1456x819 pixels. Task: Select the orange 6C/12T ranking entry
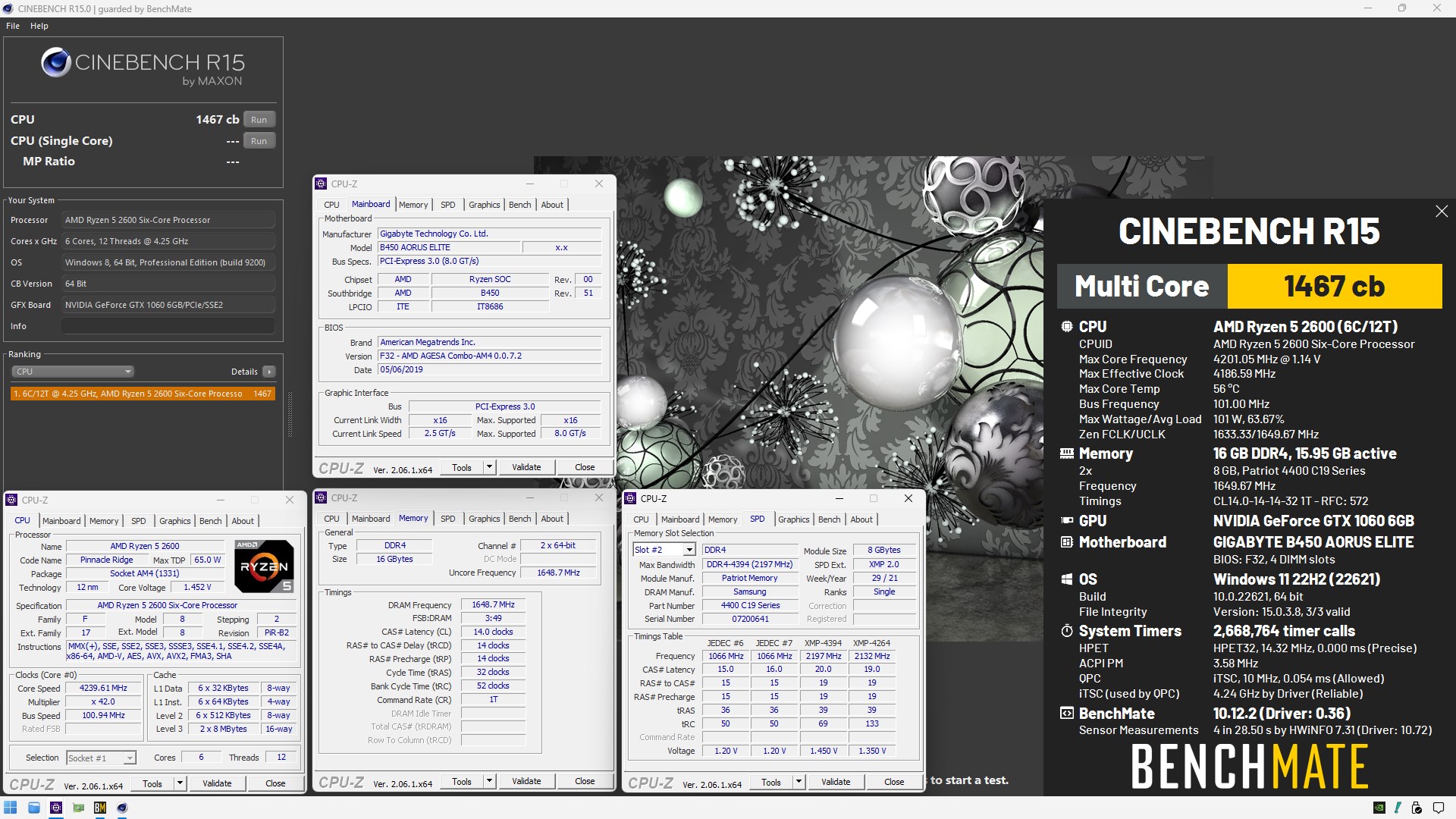(143, 394)
